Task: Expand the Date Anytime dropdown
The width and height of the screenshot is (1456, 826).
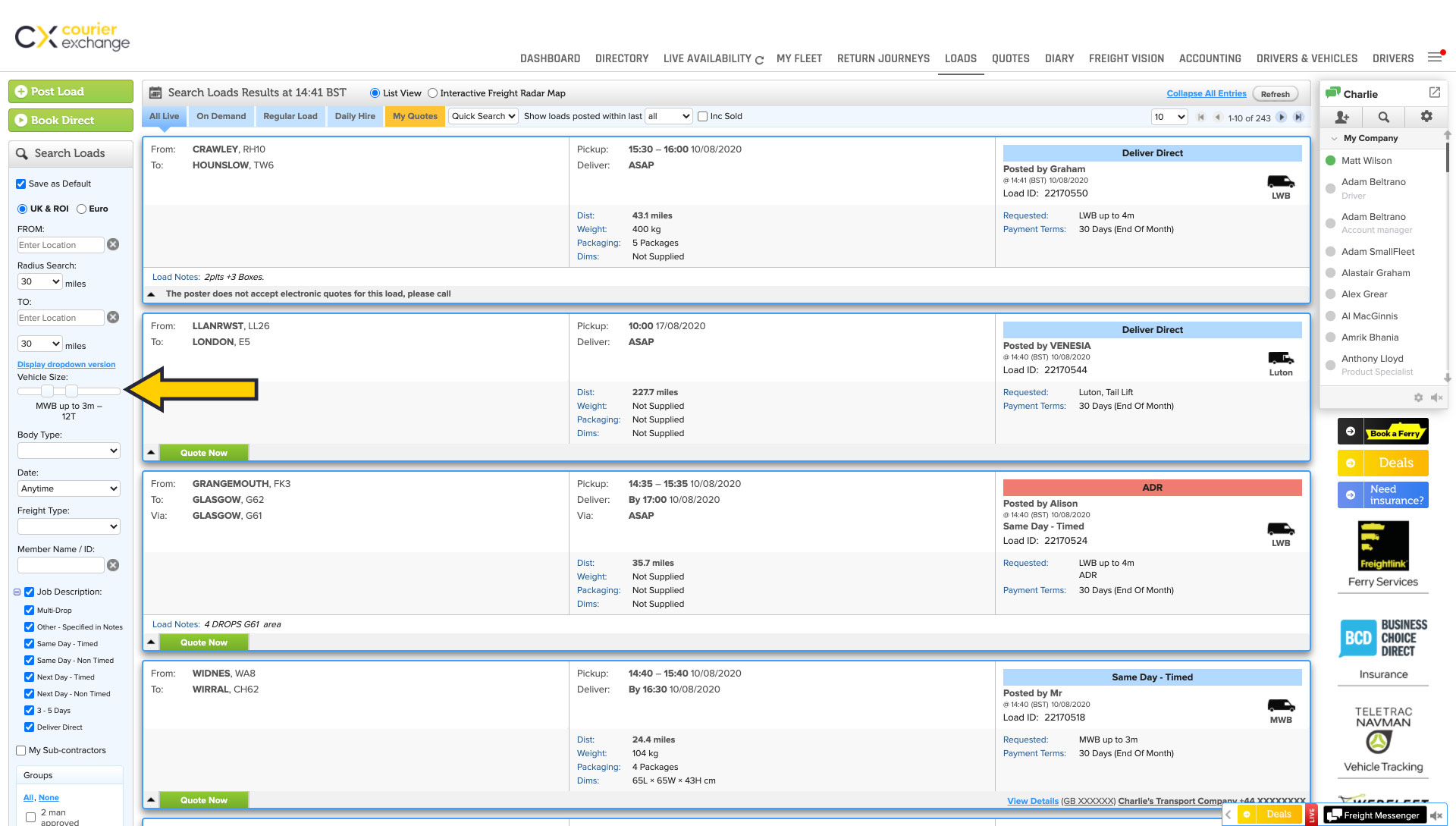Action: click(x=68, y=488)
